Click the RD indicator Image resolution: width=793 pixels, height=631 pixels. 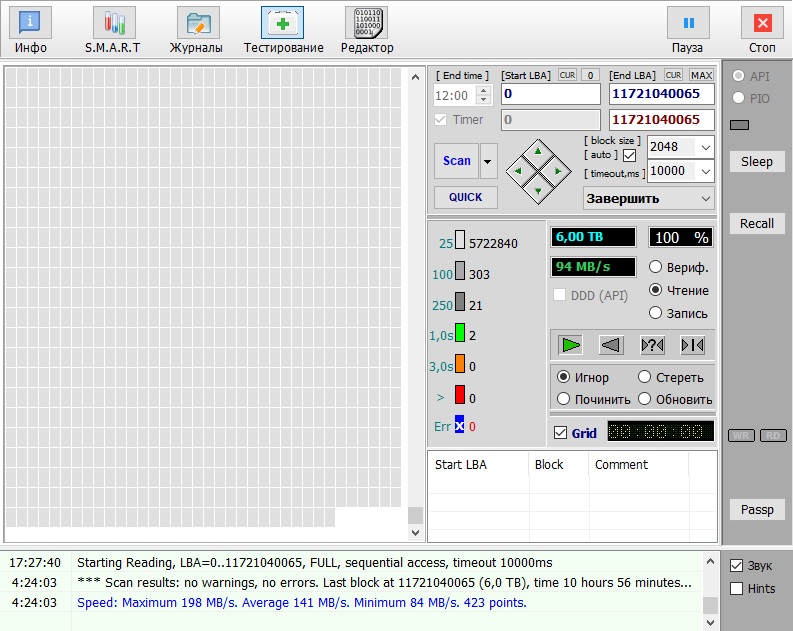click(773, 435)
